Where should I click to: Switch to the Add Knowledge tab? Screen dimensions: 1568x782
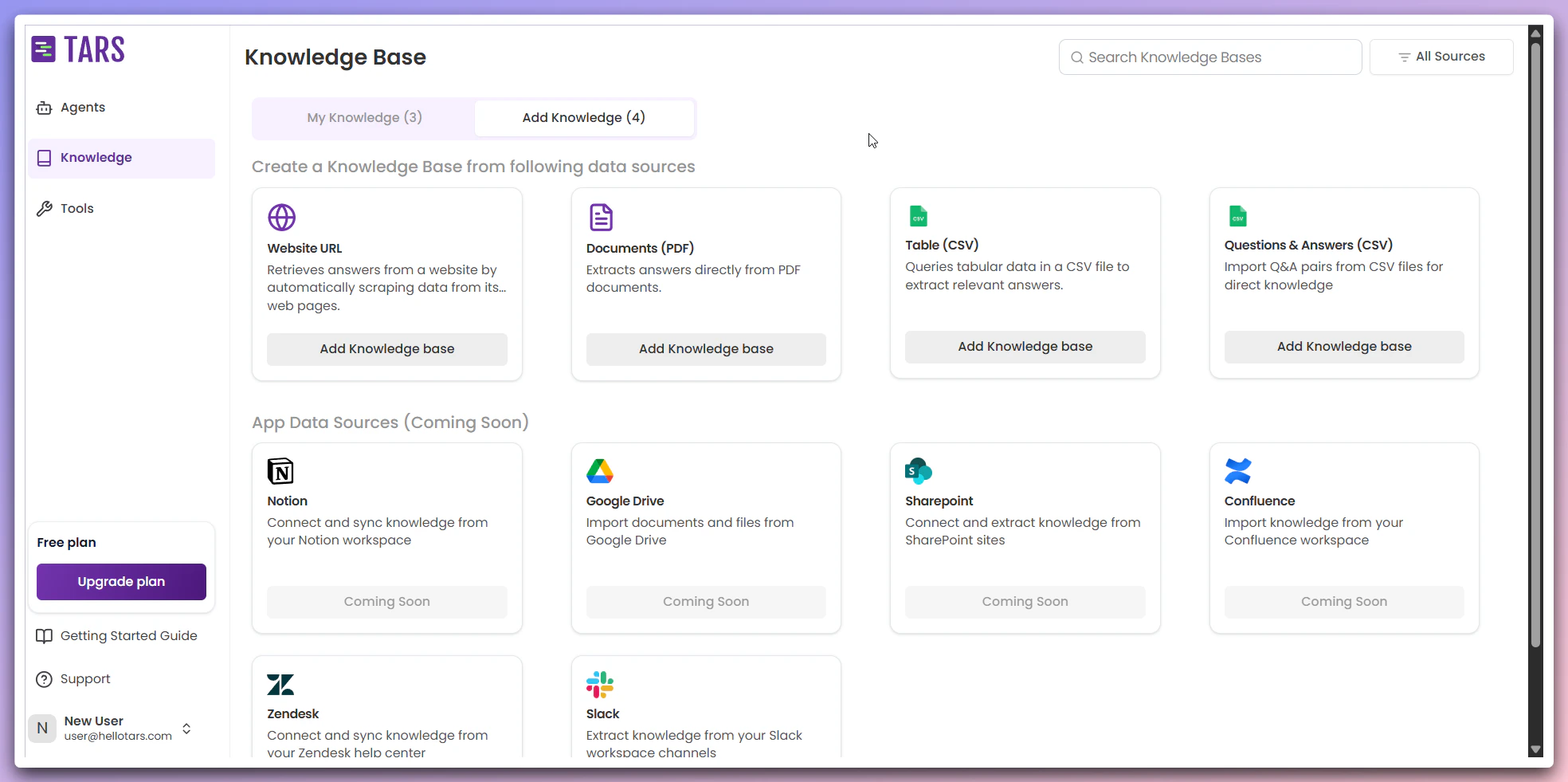pyautogui.click(x=584, y=117)
